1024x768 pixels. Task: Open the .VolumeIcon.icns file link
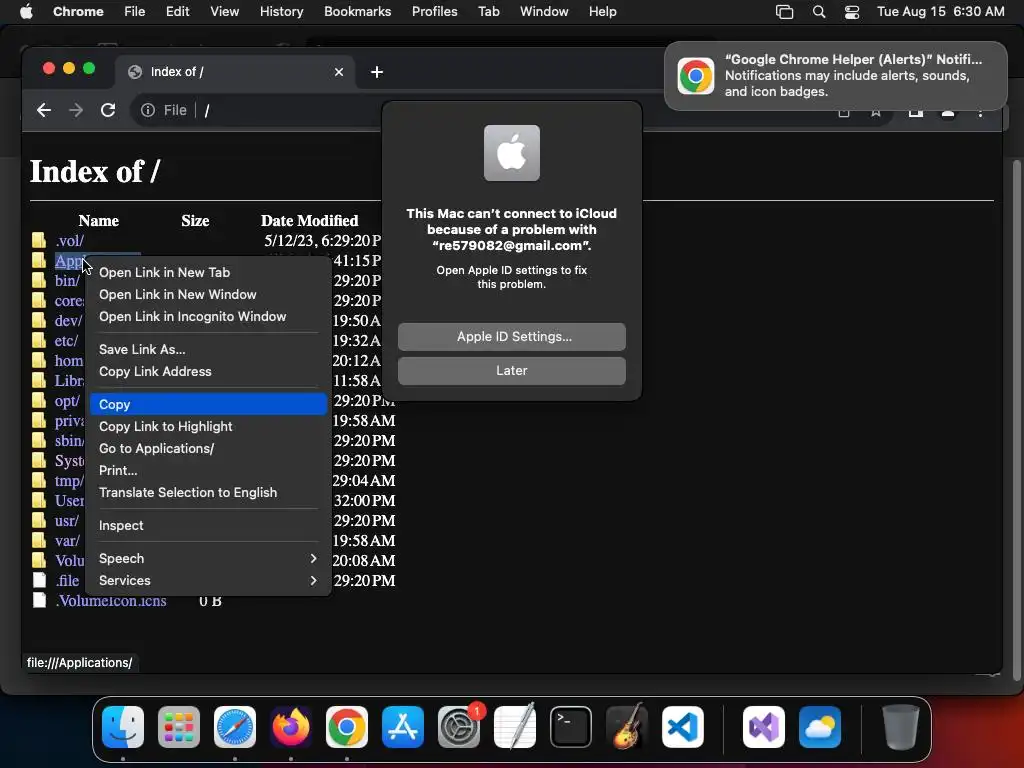[111, 601]
